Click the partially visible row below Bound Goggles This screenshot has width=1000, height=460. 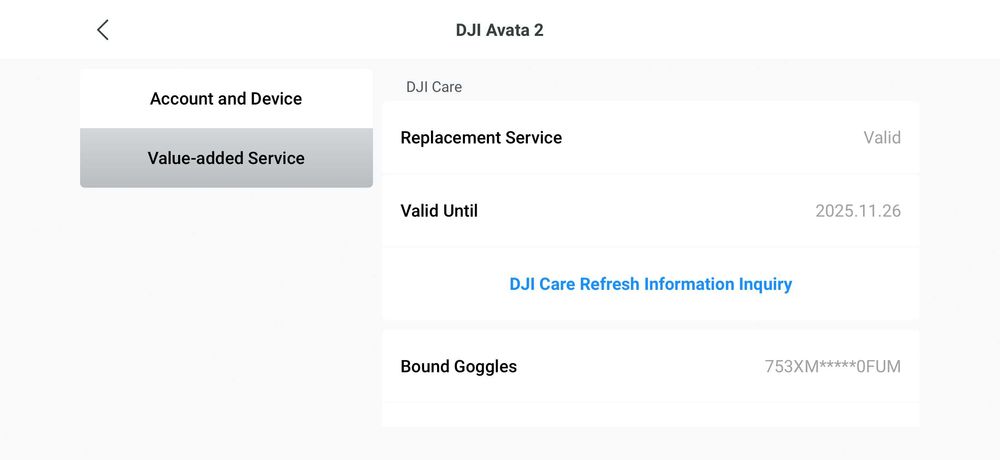coord(650,415)
